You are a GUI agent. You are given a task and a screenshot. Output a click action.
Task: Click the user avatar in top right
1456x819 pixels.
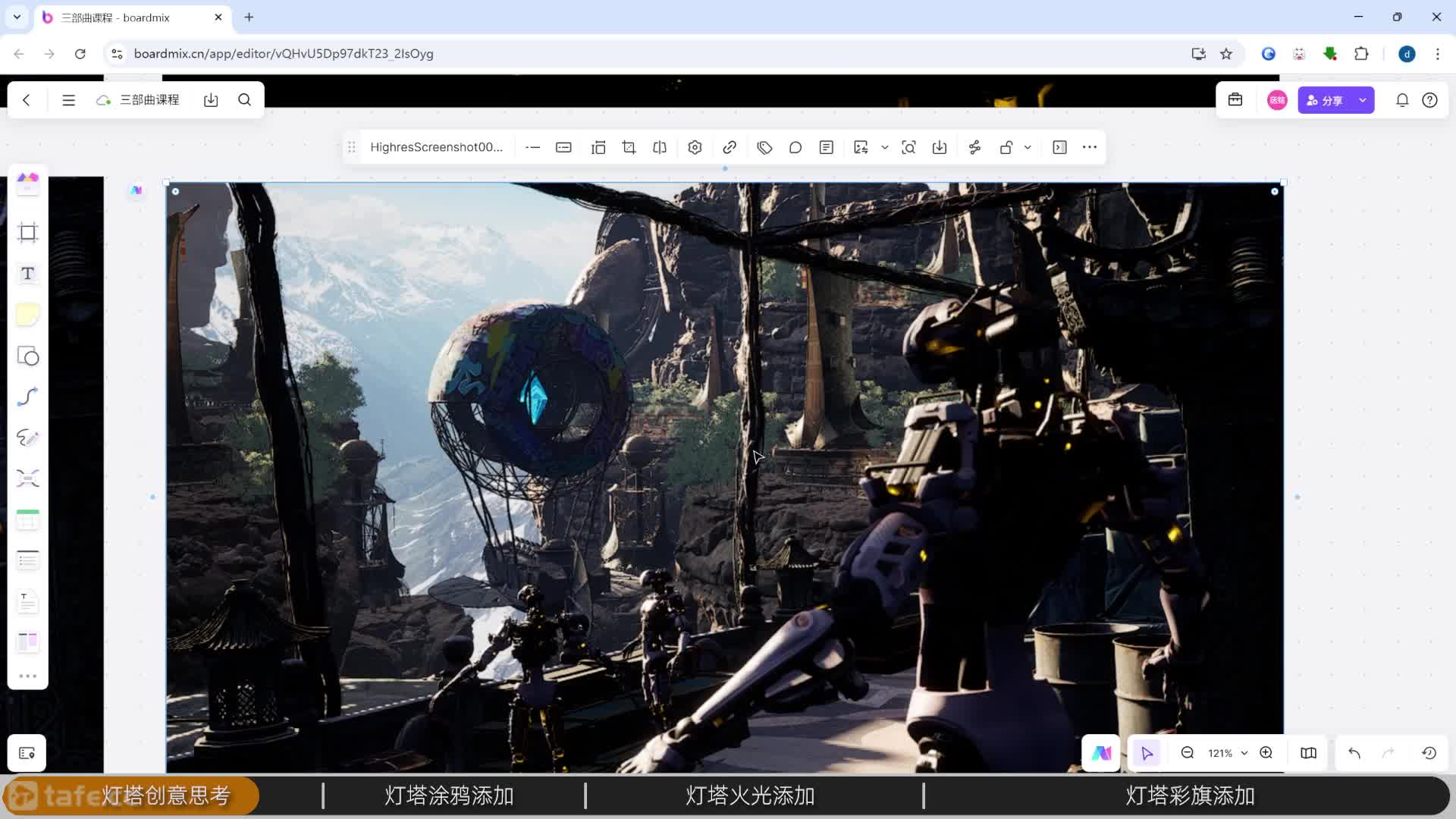(1277, 100)
